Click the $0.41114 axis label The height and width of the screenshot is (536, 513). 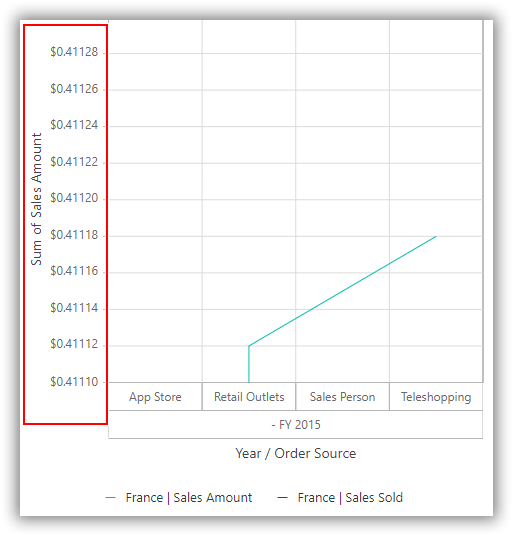click(x=74, y=308)
